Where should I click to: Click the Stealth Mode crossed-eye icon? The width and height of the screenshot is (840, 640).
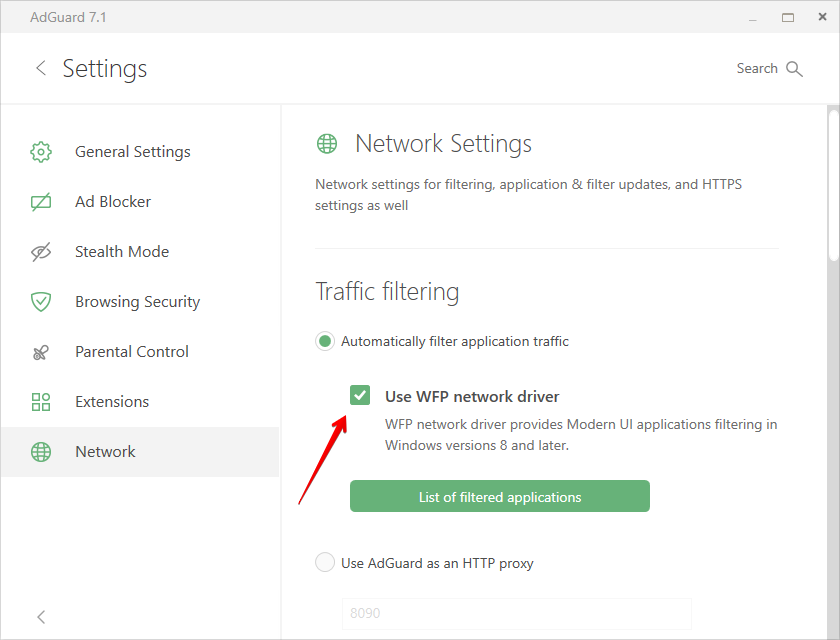41,252
